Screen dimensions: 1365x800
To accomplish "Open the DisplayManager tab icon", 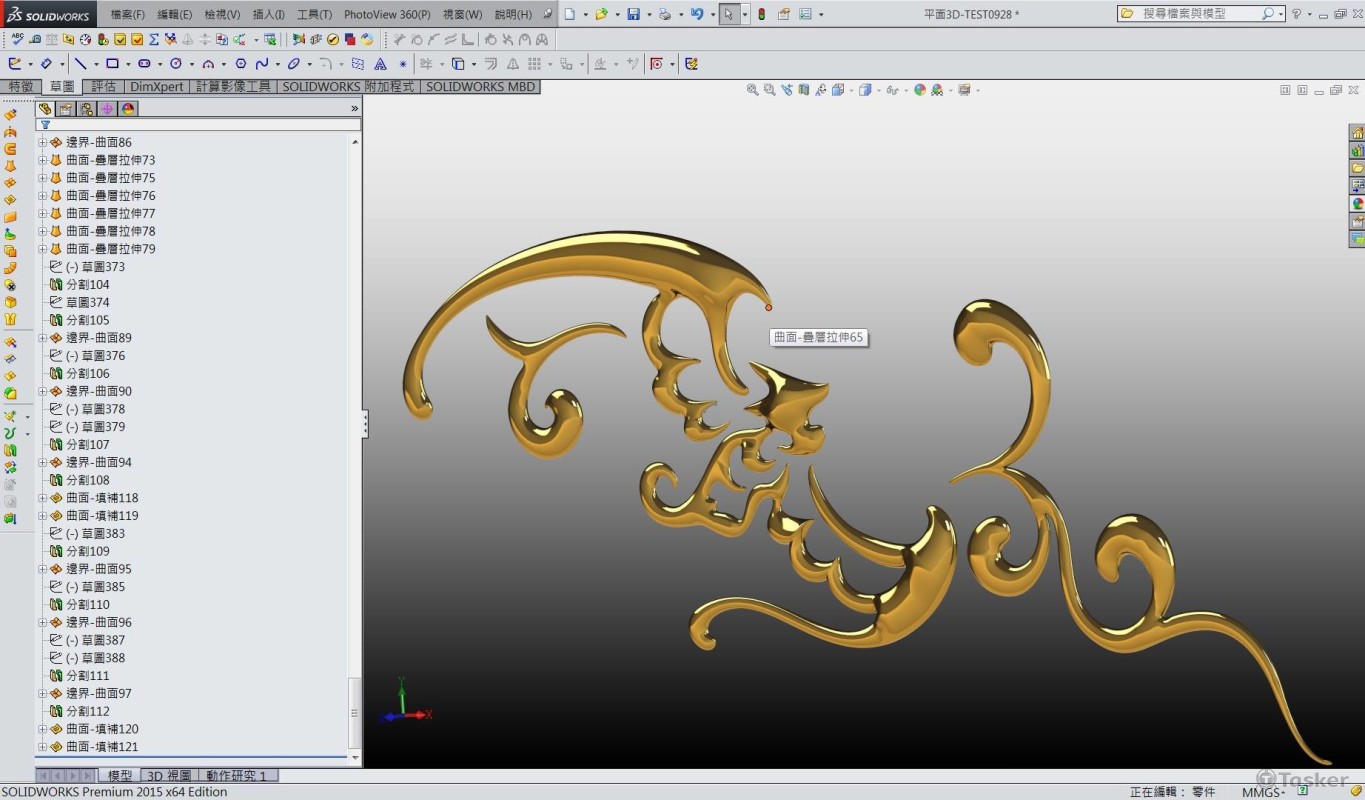I will (128, 109).
